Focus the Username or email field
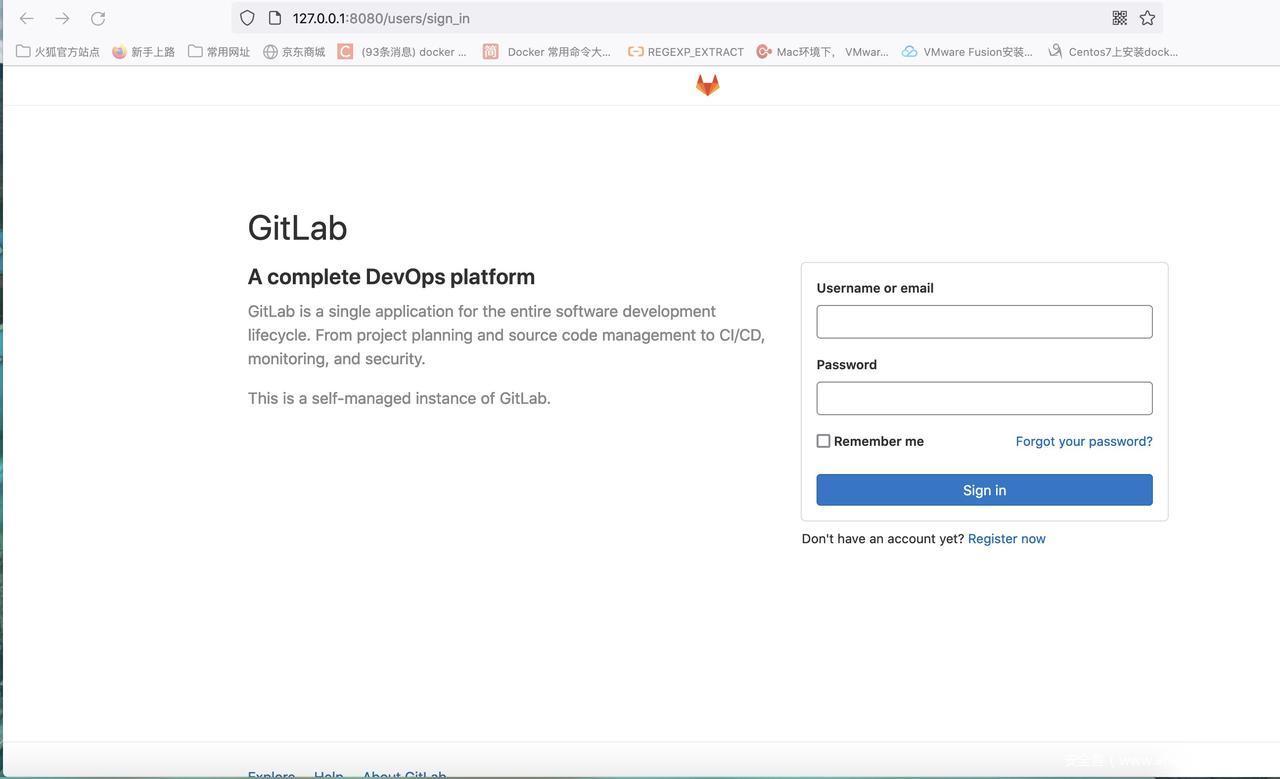 pyautogui.click(x=984, y=322)
